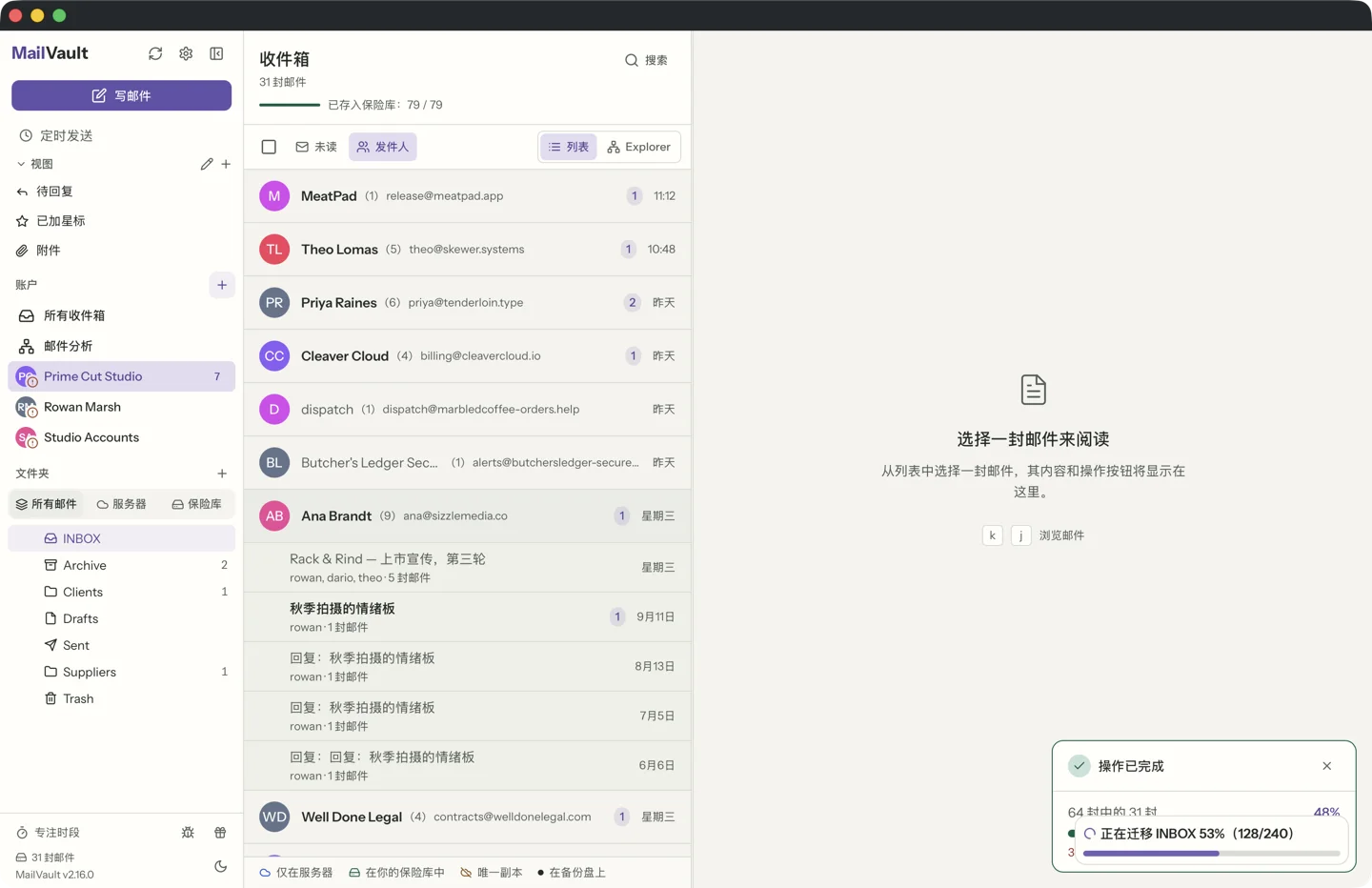Click the 专注时段 focus session item
This screenshot has width=1372, height=888.
(x=48, y=833)
